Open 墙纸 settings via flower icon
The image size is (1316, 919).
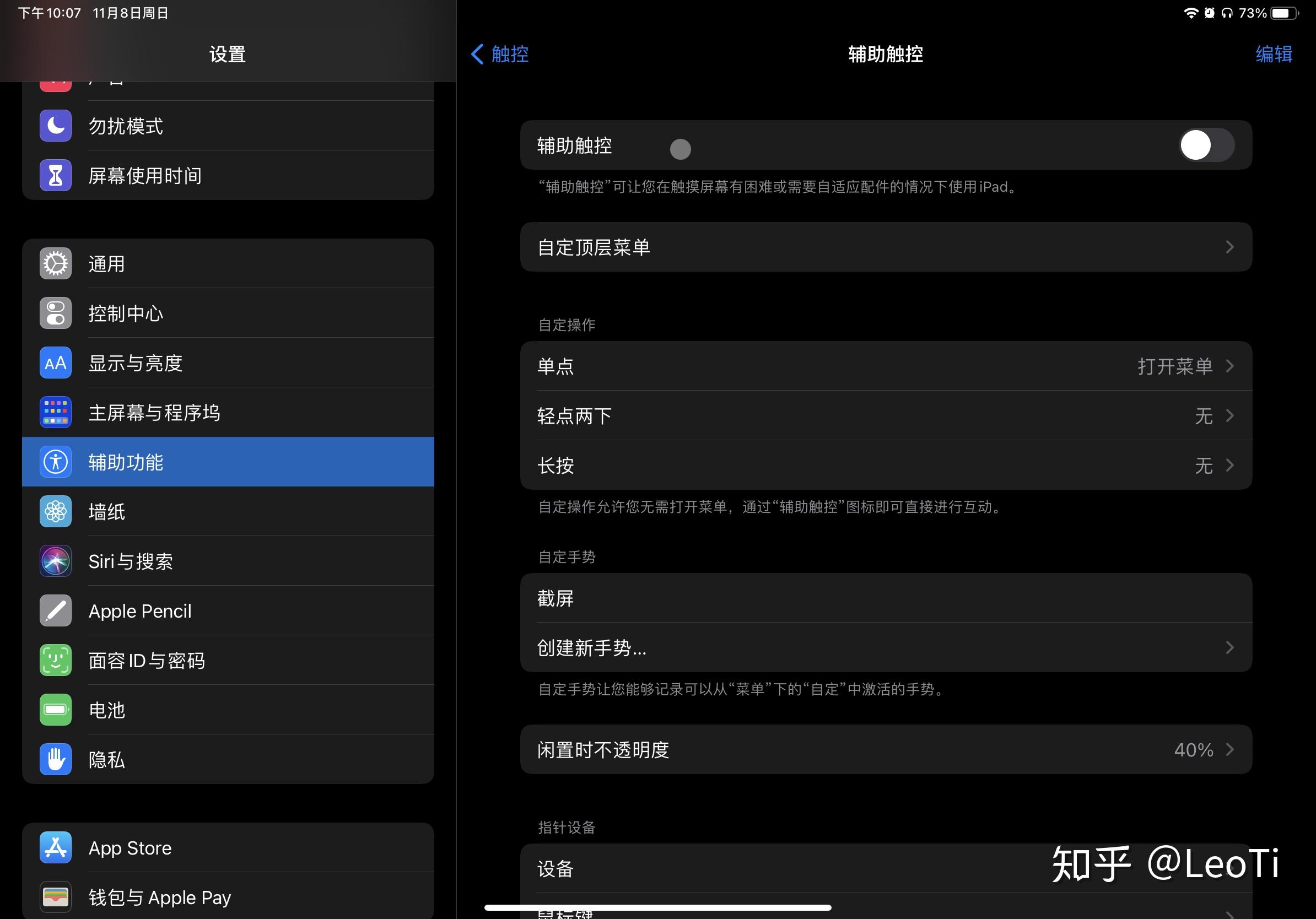click(x=55, y=512)
